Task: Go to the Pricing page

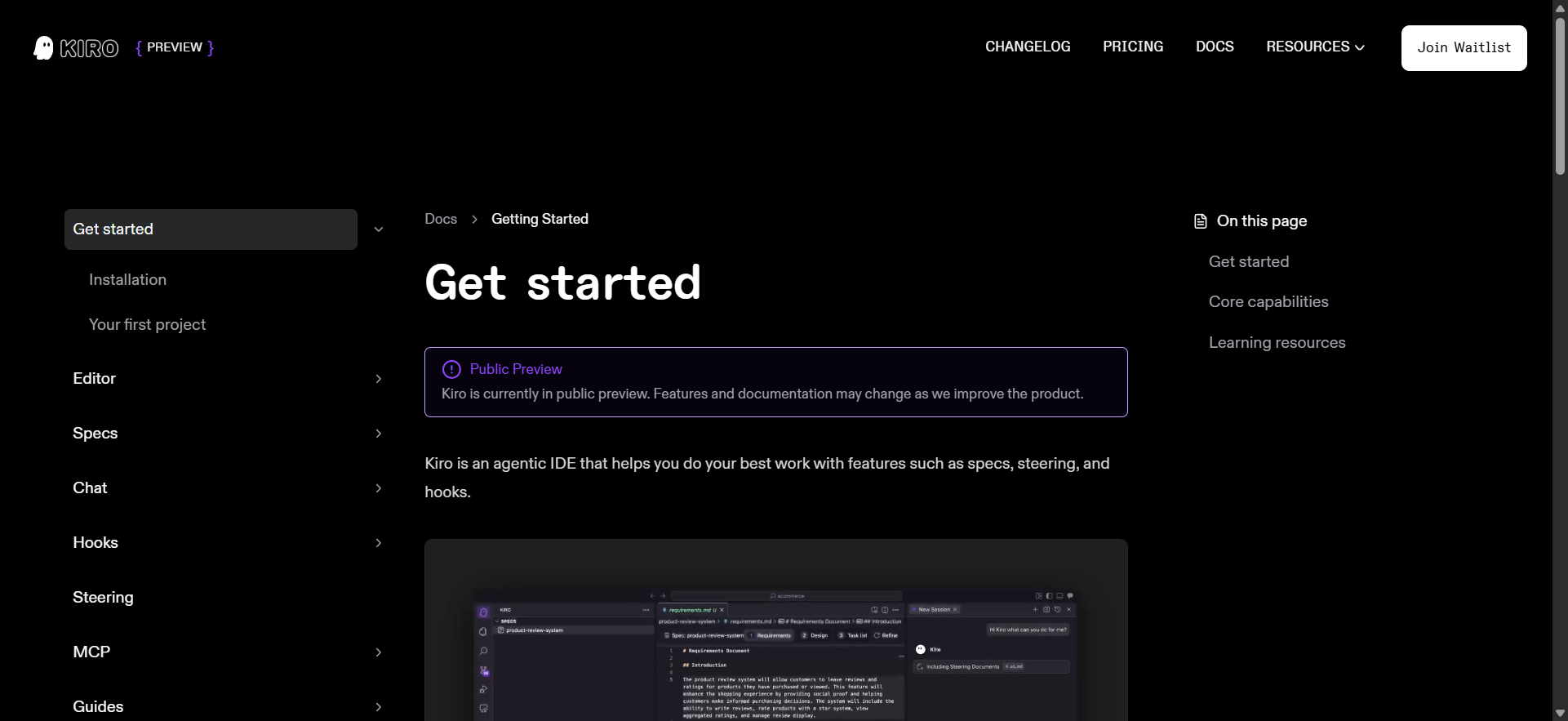Action: [1133, 47]
